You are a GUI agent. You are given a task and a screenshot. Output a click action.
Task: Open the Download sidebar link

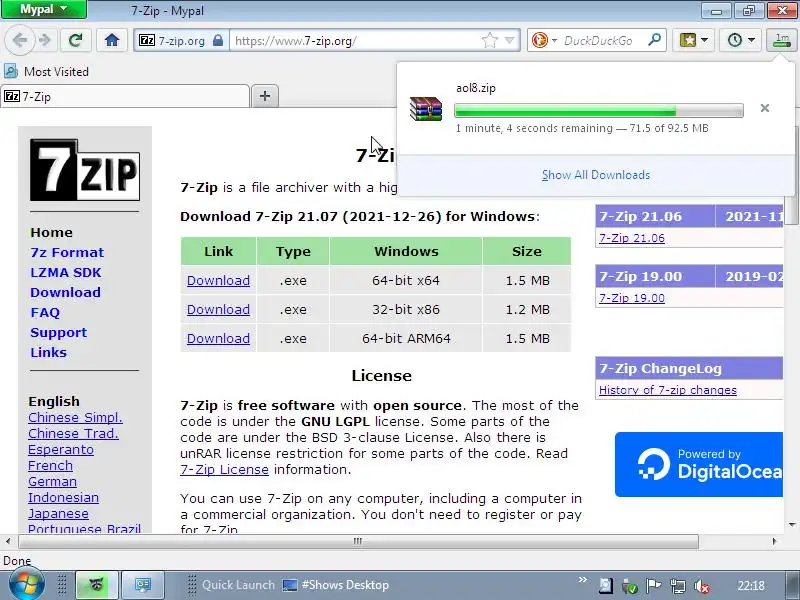65,292
